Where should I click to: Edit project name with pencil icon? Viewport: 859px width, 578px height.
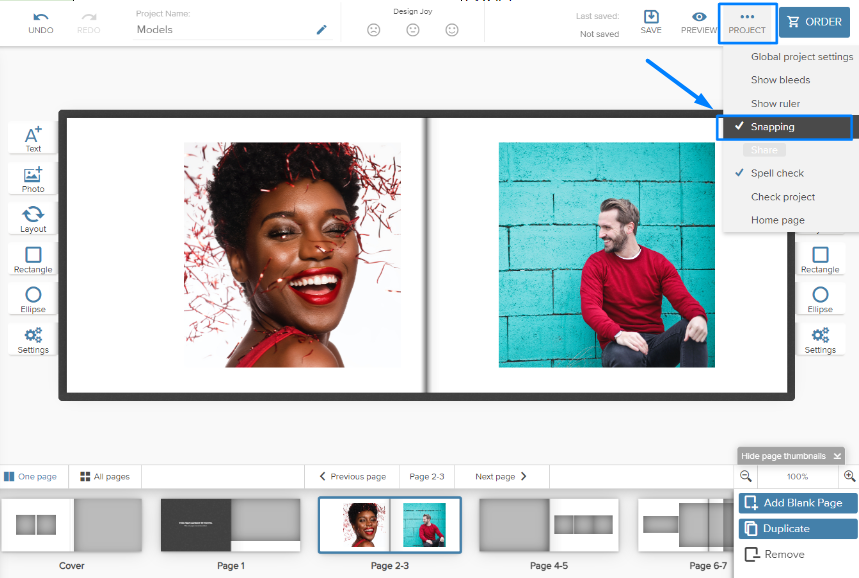[x=322, y=30]
